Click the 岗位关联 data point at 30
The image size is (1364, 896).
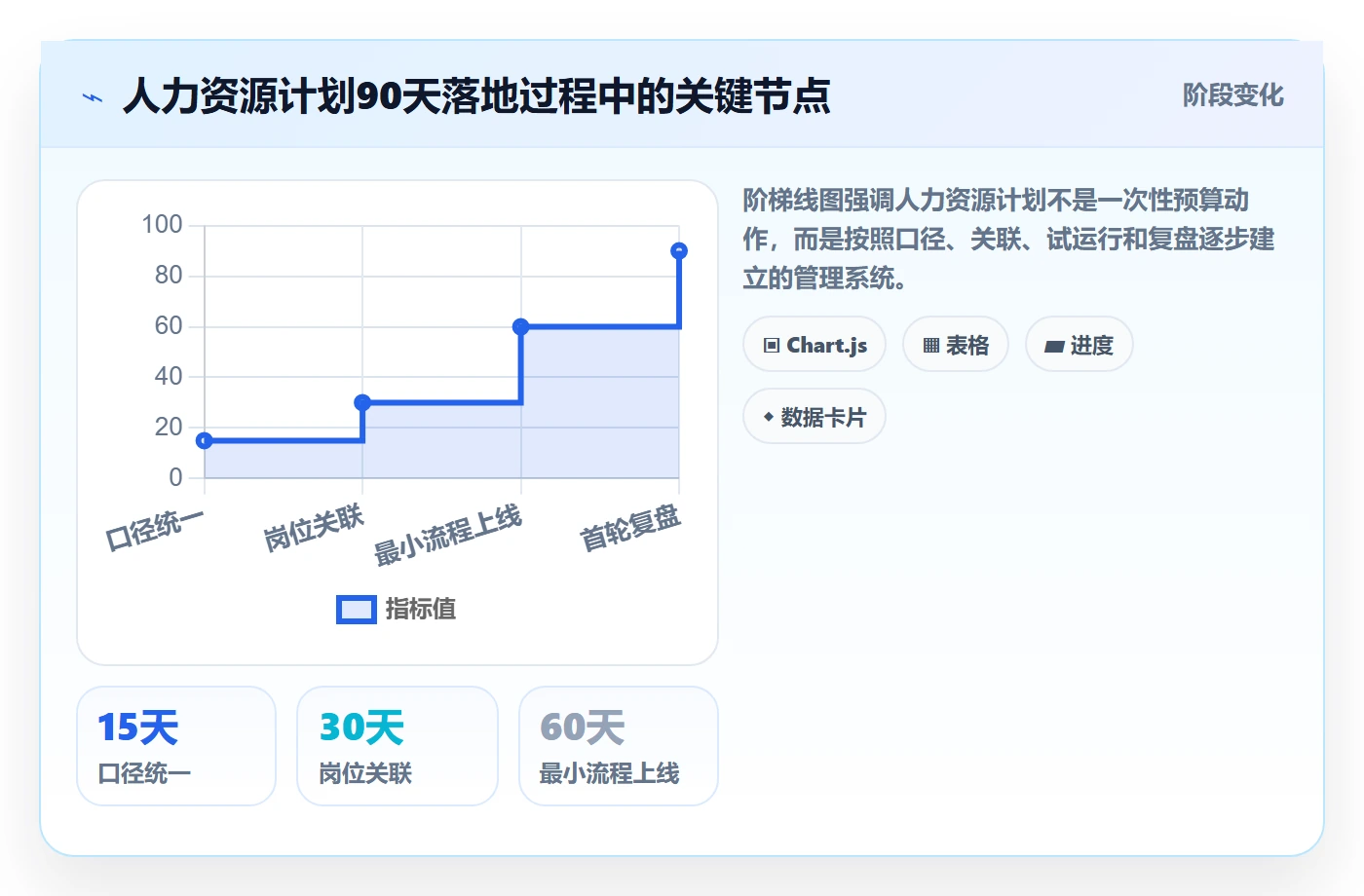tap(362, 402)
